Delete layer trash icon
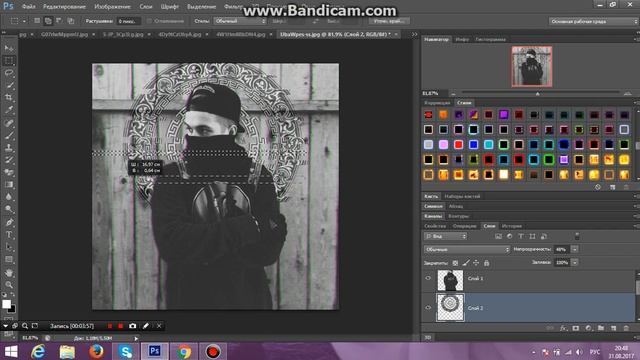This screenshot has width=640, height=360. 626,328
